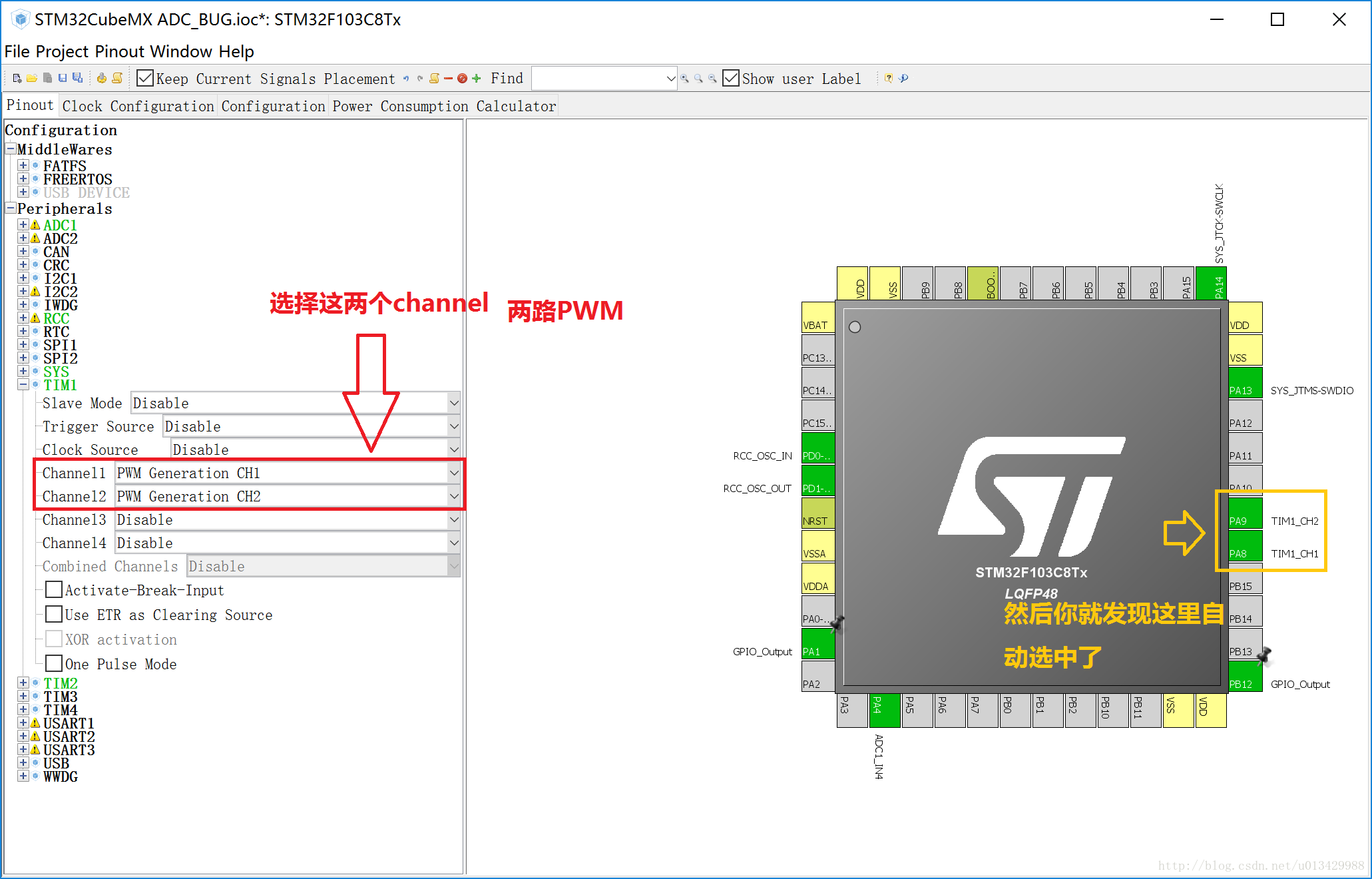Click the NRST pin on chip
Viewport: 1372px width, 879px height.
[x=818, y=514]
